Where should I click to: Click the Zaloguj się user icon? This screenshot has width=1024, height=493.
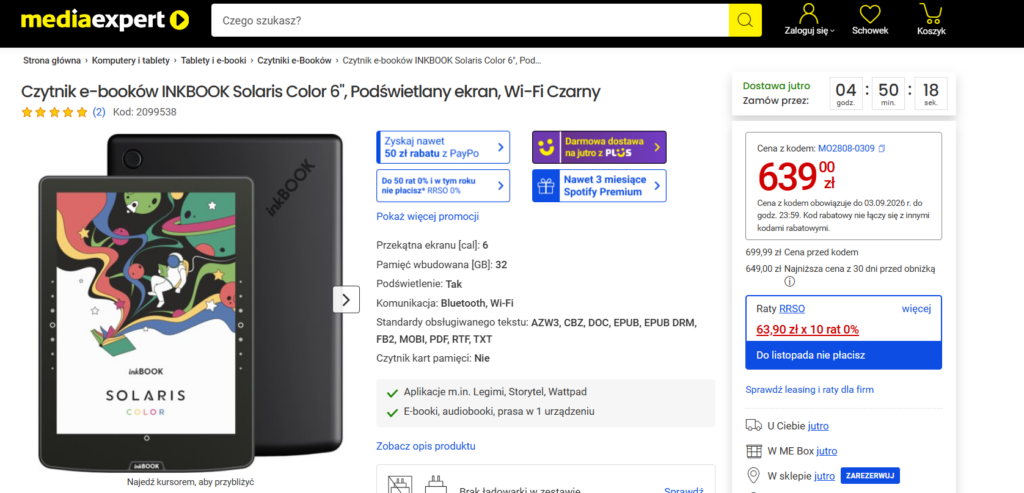[809, 14]
